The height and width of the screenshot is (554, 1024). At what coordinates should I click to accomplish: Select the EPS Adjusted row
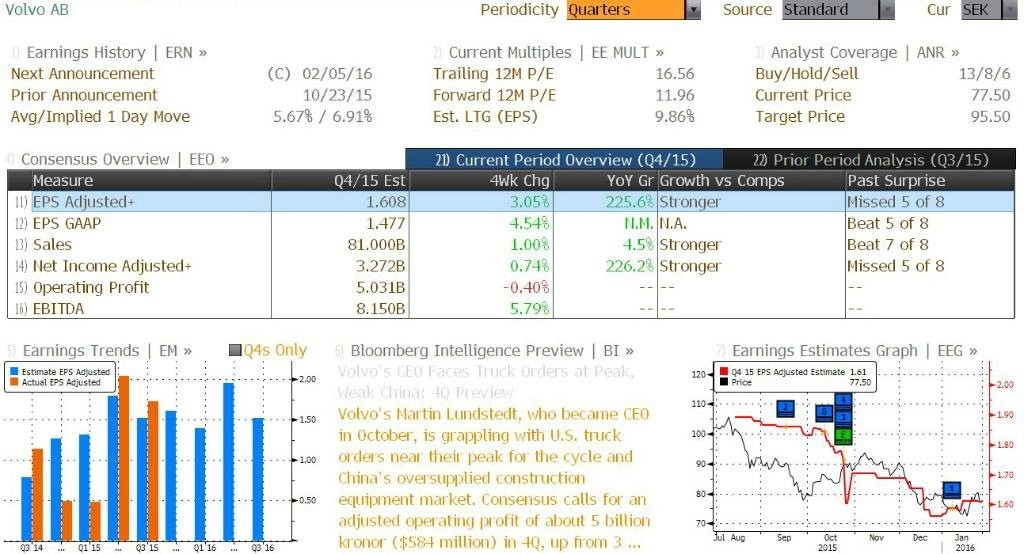(511, 202)
